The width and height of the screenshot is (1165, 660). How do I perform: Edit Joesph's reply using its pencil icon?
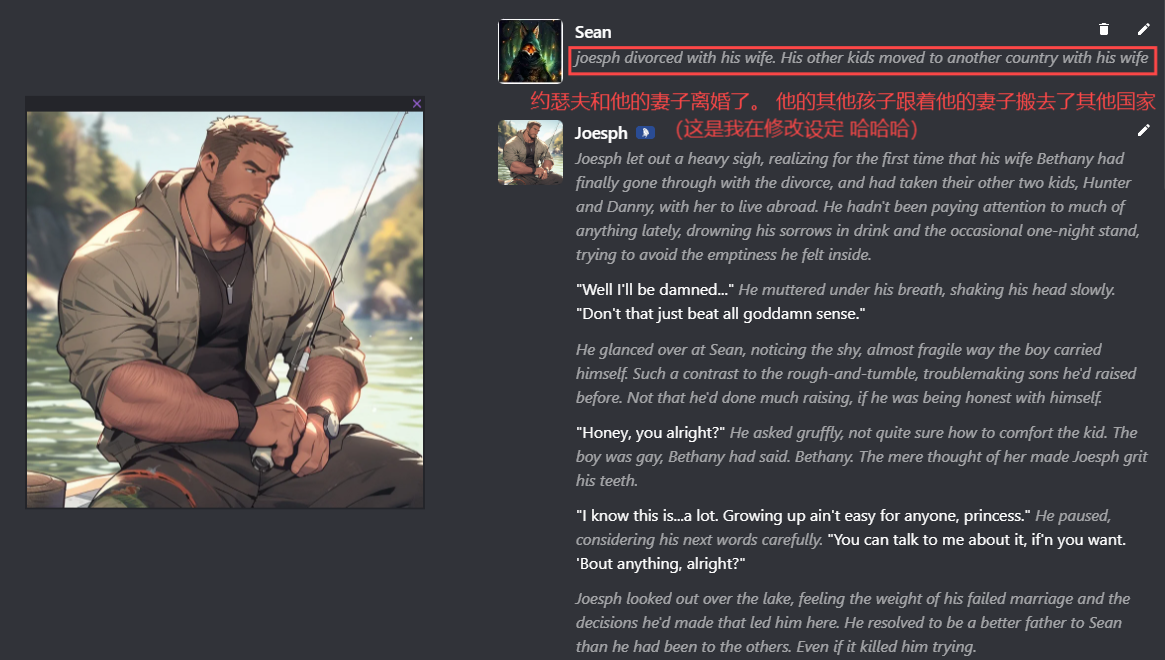(x=1143, y=130)
